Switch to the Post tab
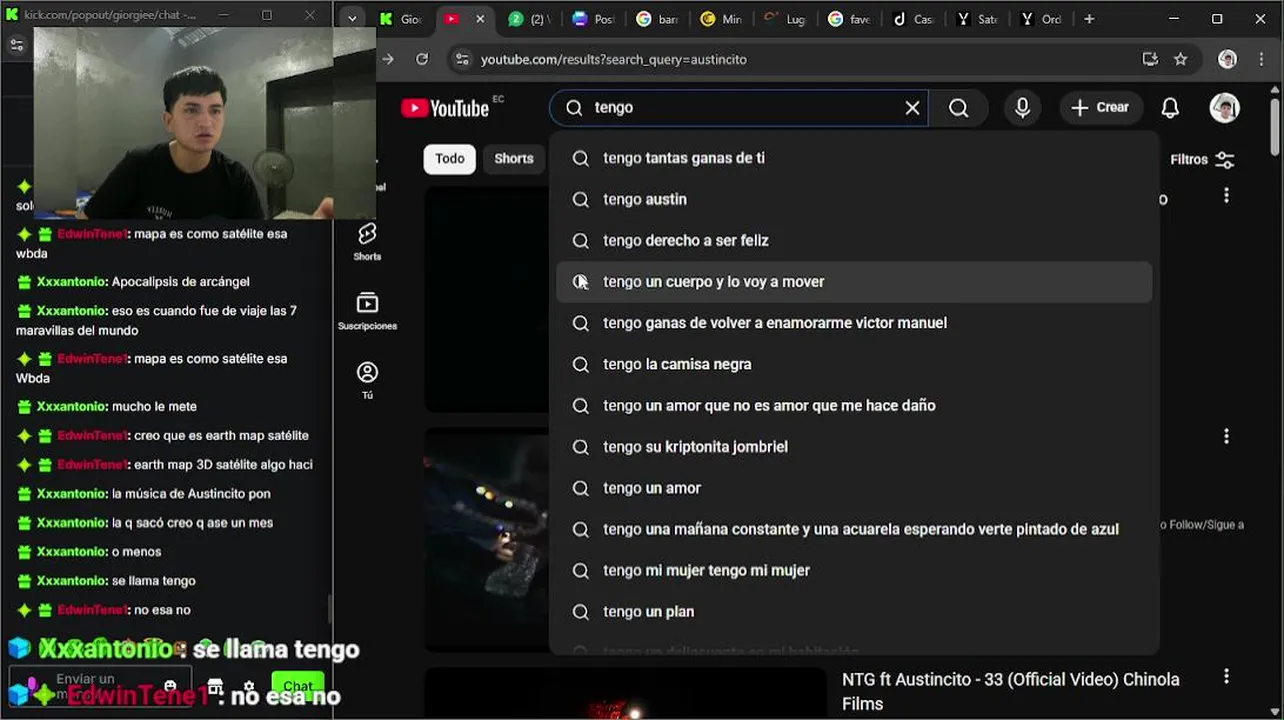This screenshot has width=1284, height=720. pyautogui.click(x=594, y=19)
